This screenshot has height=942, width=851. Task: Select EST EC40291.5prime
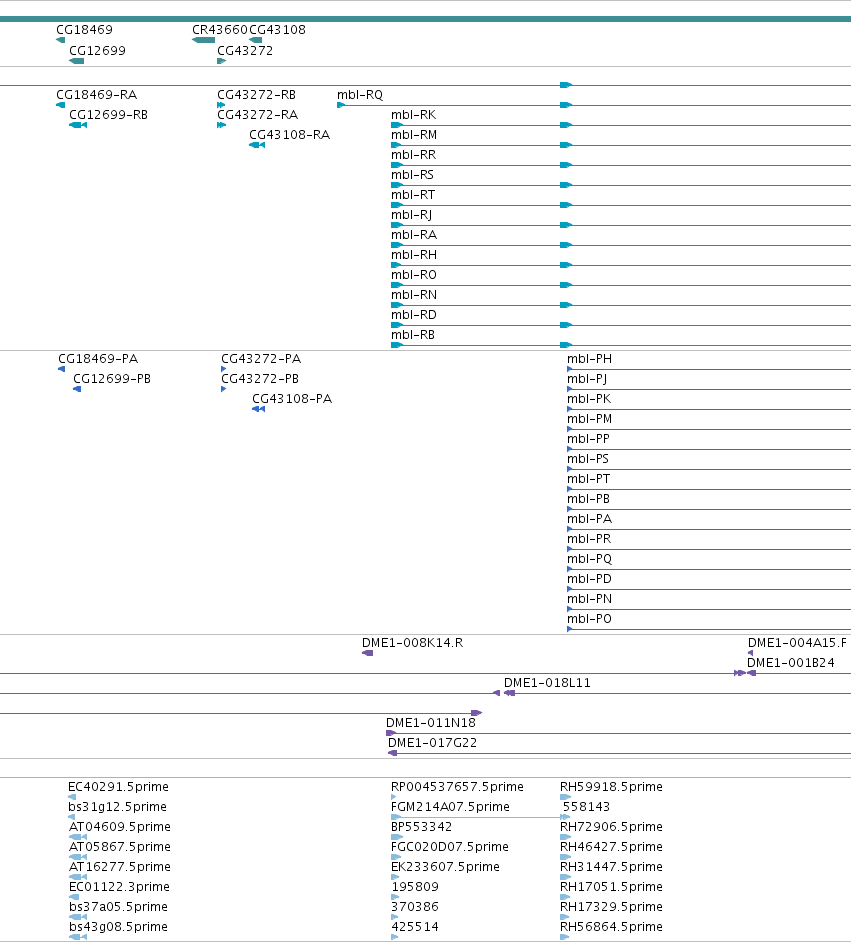118,787
